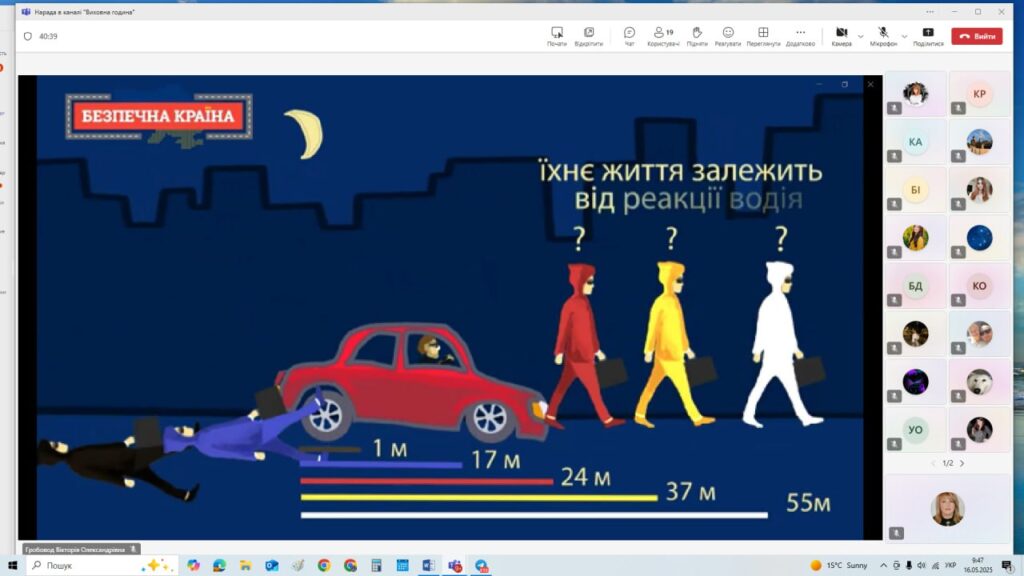This screenshot has width=1024, height=576.
Task: Open the Додатково more options menu
Action: point(800,36)
